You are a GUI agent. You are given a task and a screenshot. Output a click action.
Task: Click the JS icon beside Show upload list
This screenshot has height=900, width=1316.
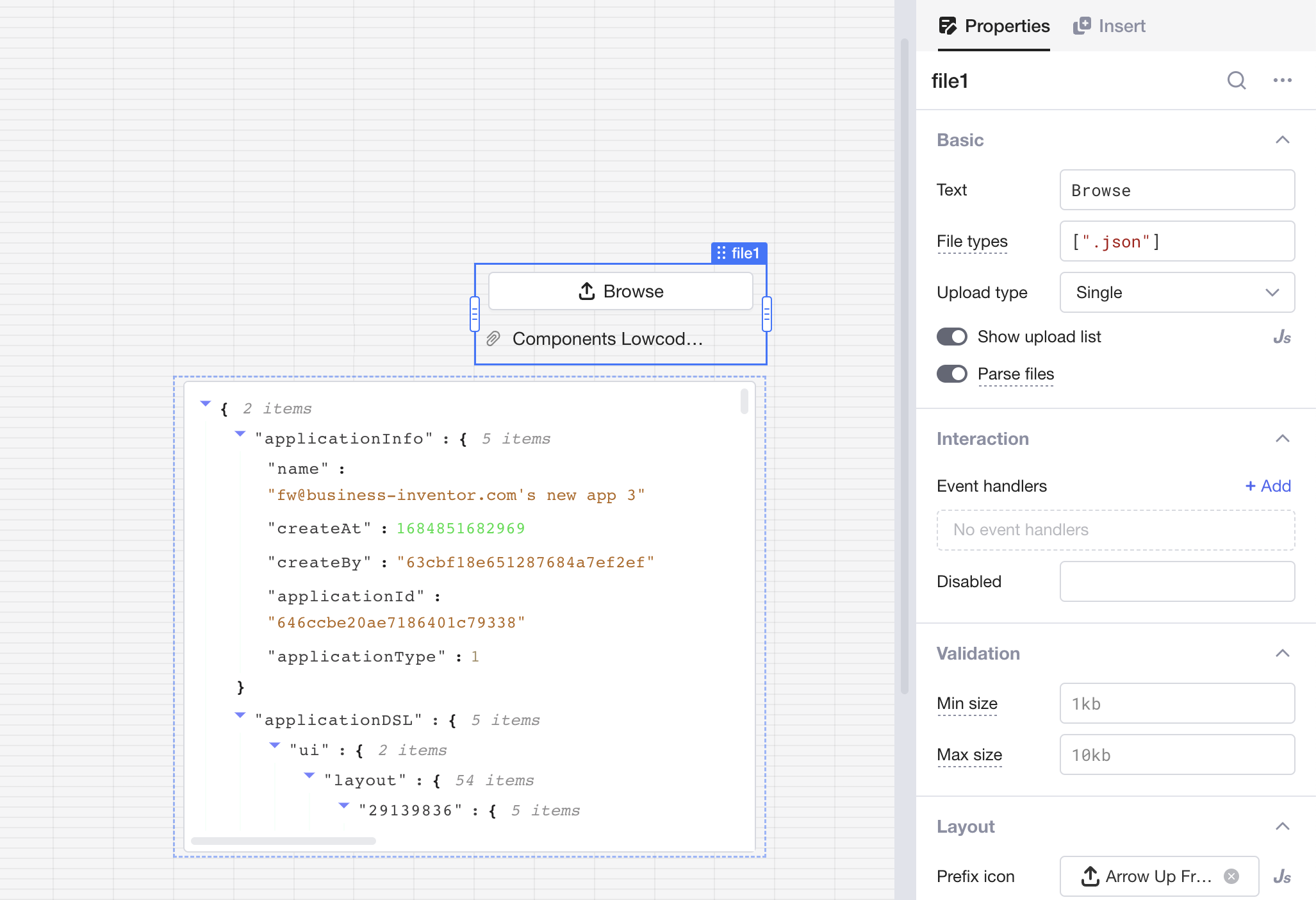1281,337
